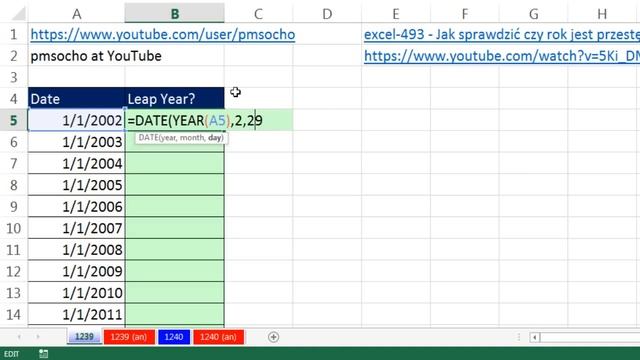Click the macro recording icon in status bar
640x360 pixels.
[x=43, y=354]
